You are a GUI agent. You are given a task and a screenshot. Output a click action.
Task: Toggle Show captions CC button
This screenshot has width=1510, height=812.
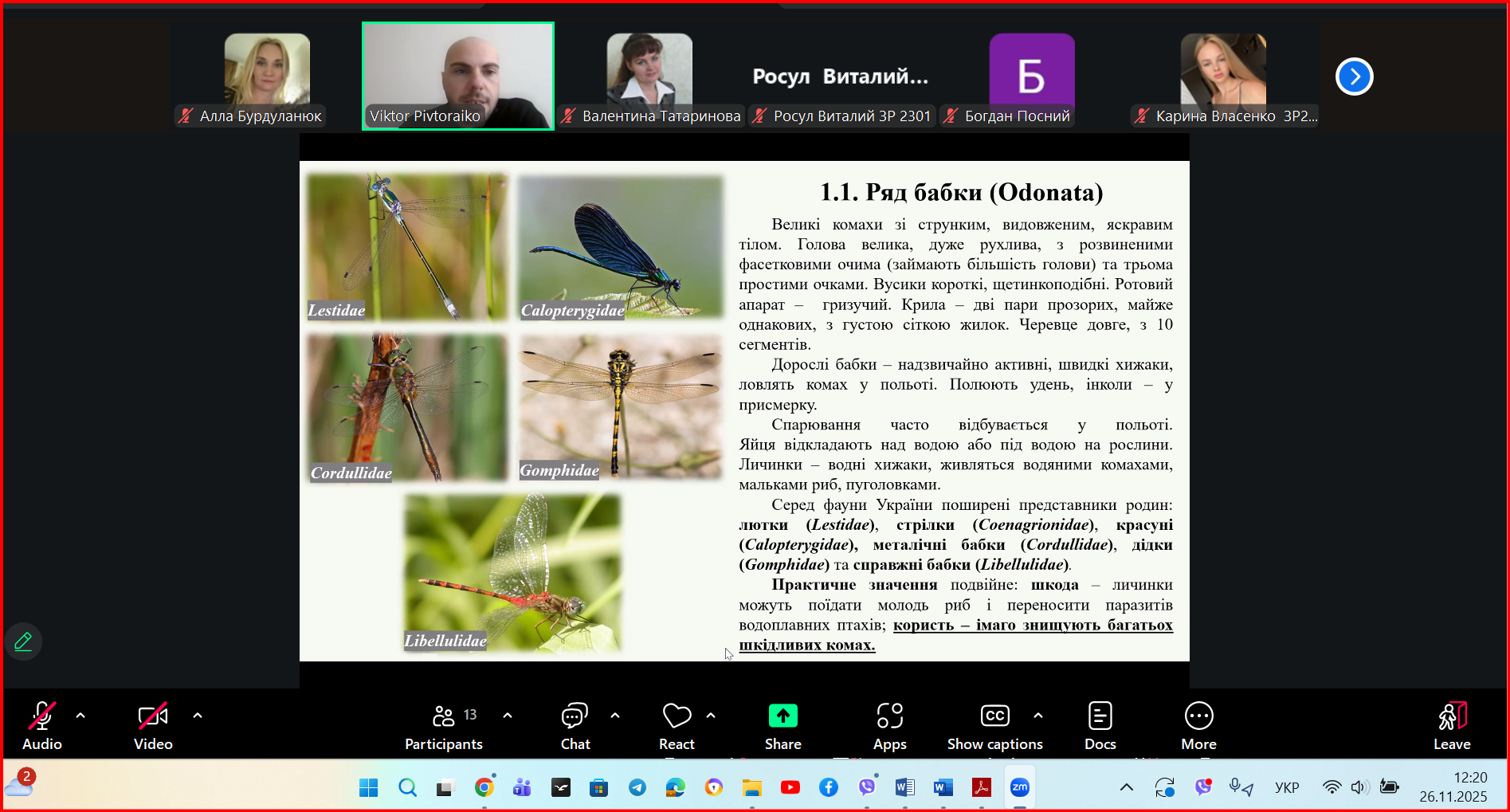click(x=994, y=725)
